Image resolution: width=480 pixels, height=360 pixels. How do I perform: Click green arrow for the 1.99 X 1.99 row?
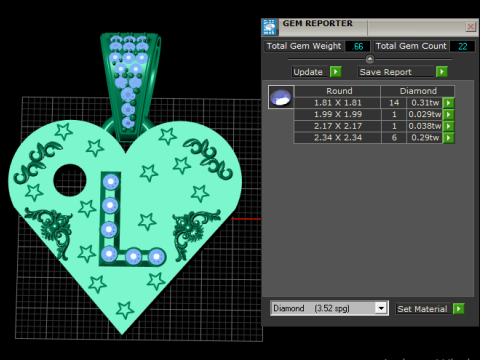[449, 114]
